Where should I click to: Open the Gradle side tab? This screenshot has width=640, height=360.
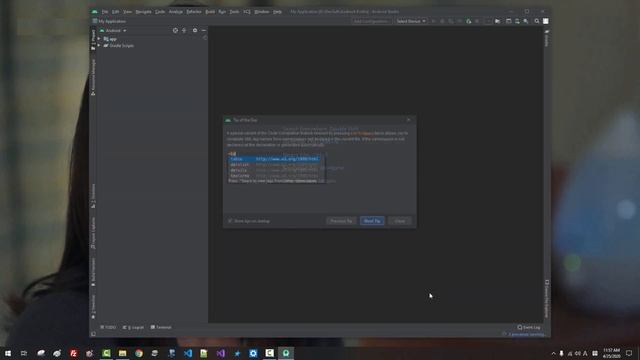click(x=547, y=38)
